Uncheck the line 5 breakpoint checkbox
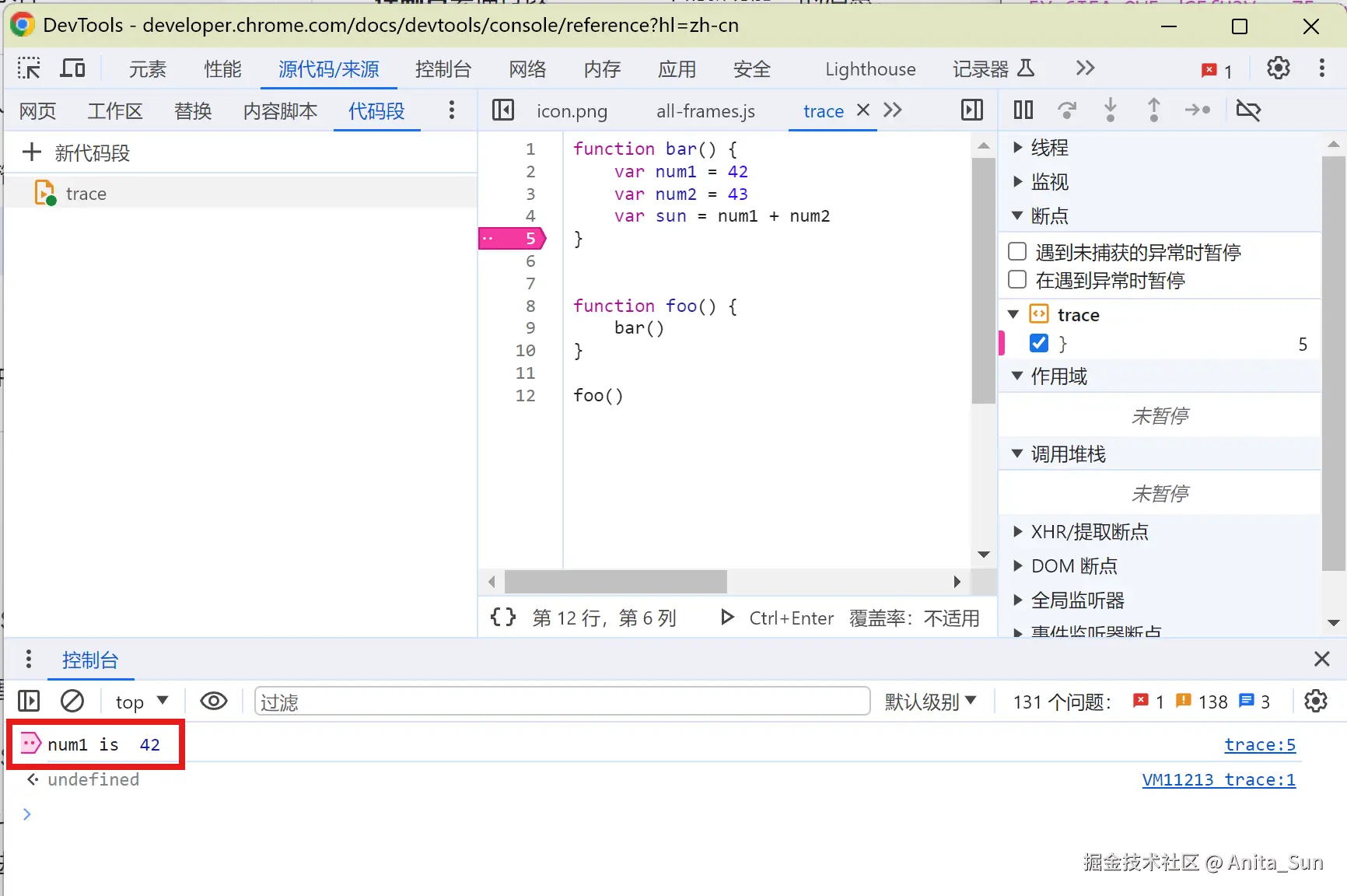1347x896 pixels. (1039, 343)
